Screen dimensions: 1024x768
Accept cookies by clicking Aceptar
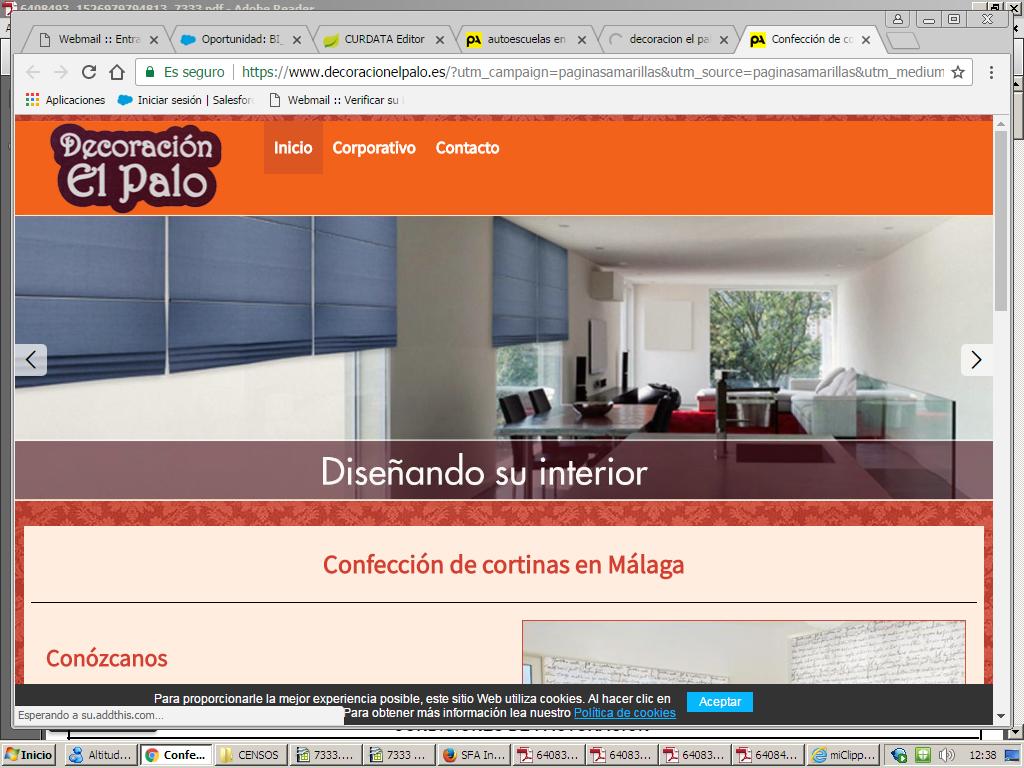tap(719, 702)
